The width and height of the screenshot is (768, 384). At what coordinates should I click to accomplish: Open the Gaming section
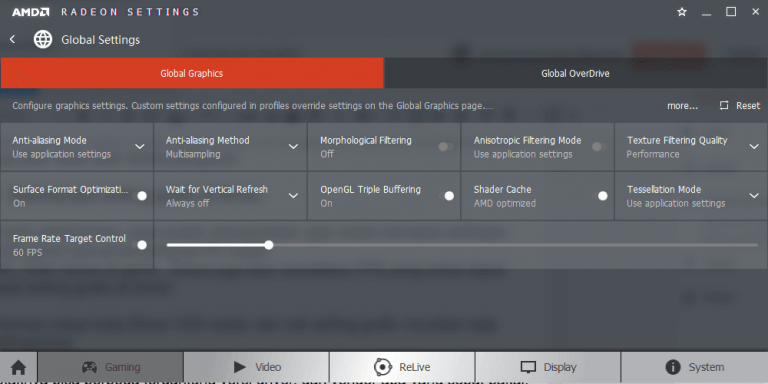click(110, 367)
